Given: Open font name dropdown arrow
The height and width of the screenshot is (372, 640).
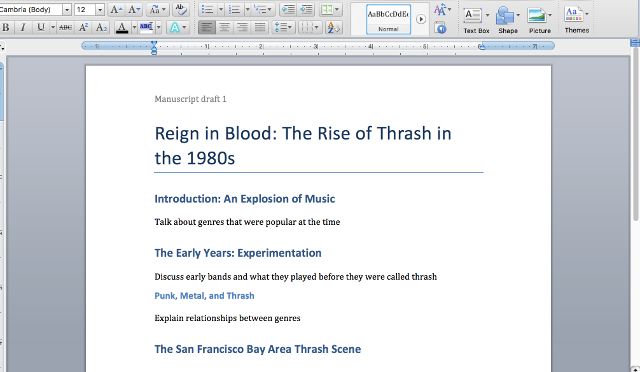Looking at the screenshot, I should point(67,9).
